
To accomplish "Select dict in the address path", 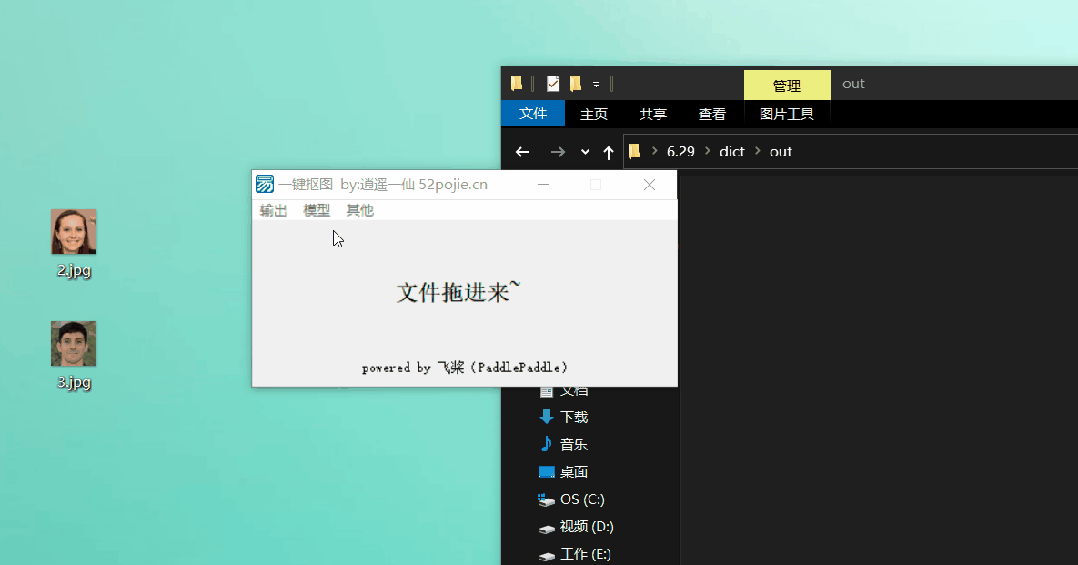I will (x=732, y=151).
